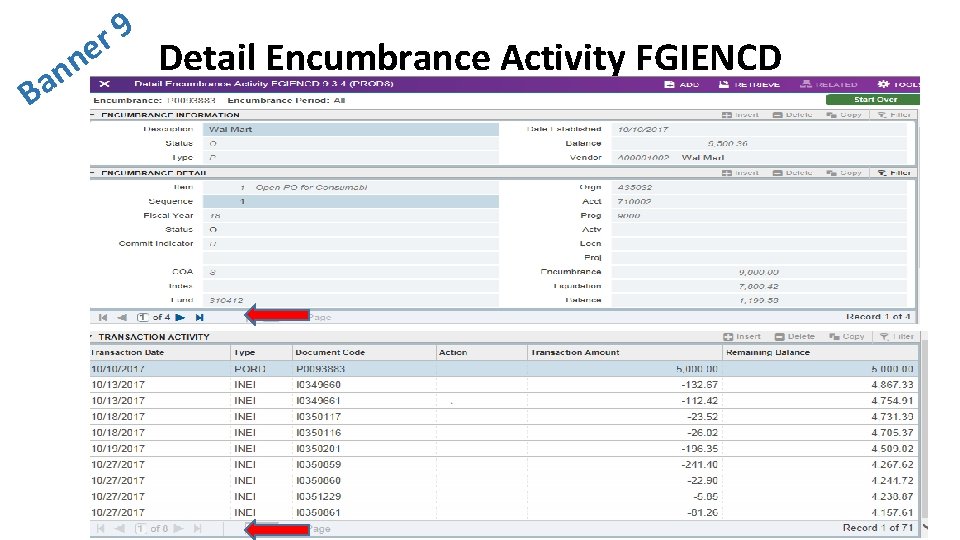Click transaction date 10/19/2017
Image resolution: width=960 pixels, height=540 pixels.
[118, 449]
